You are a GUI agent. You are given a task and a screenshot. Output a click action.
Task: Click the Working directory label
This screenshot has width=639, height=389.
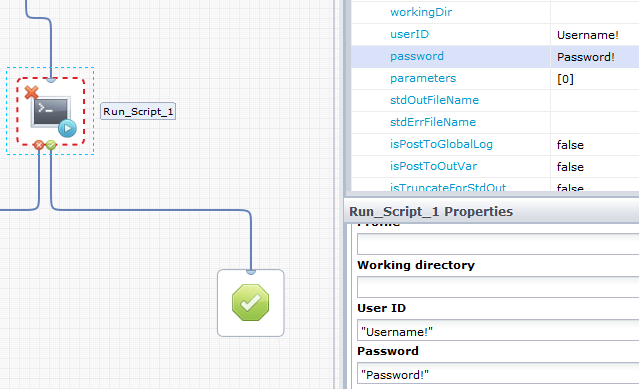416,265
